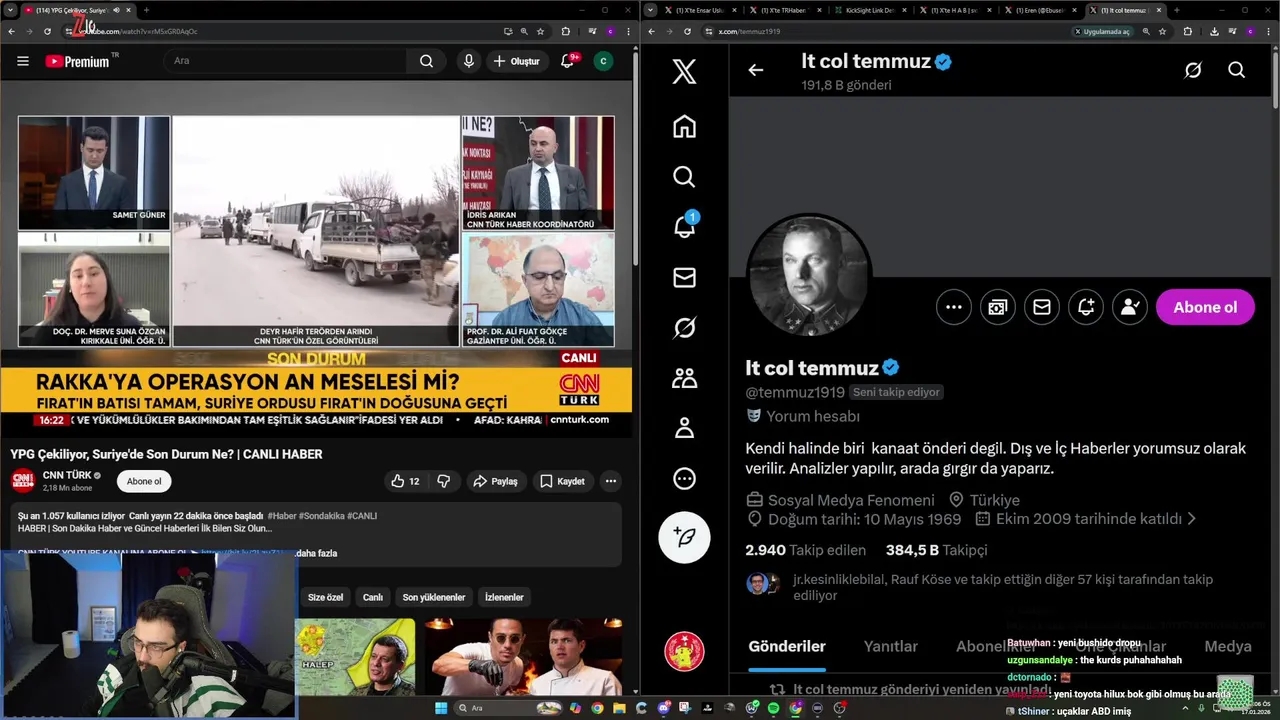1280x720 pixels.
Task: Open YouTube notifications bell
Action: pyautogui.click(x=567, y=61)
